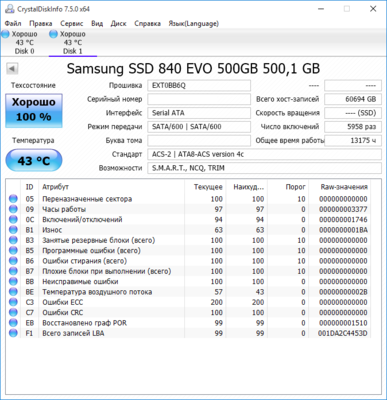The image size is (387, 400).
Task: Click the status circle for attribute BE
Action: tap(13, 292)
